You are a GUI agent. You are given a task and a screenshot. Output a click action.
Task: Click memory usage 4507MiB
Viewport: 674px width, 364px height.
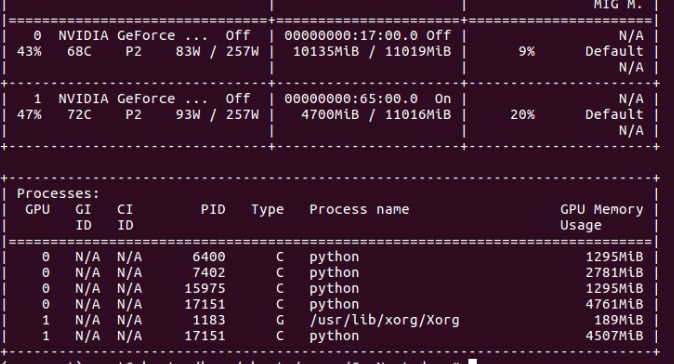(x=614, y=336)
